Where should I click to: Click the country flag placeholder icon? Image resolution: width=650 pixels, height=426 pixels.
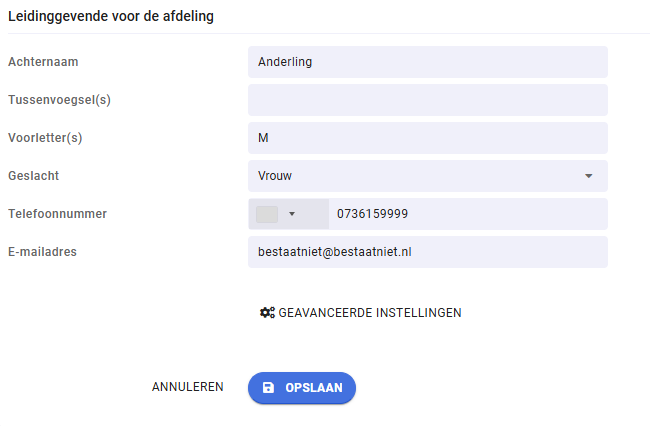click(267, 214)
